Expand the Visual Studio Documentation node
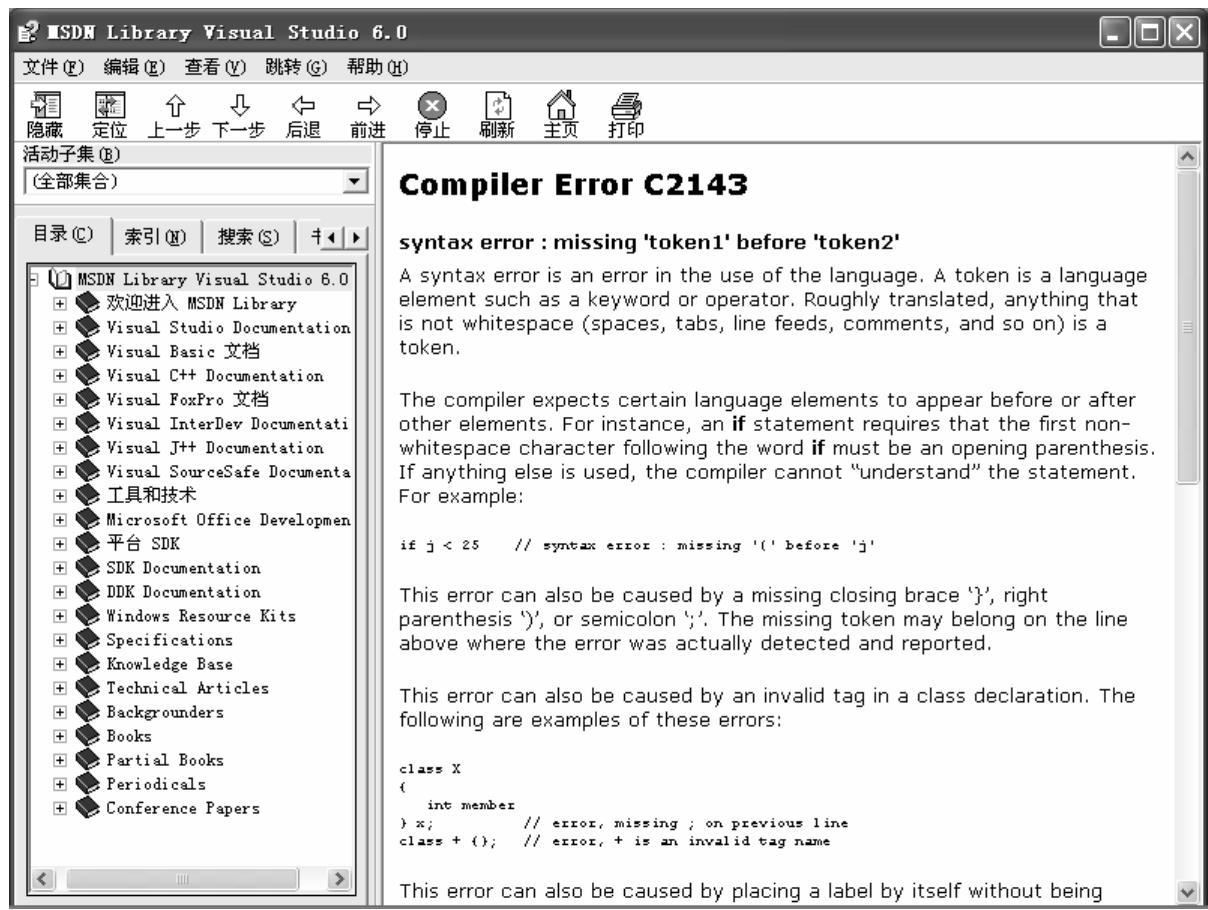 coord(60,328)
